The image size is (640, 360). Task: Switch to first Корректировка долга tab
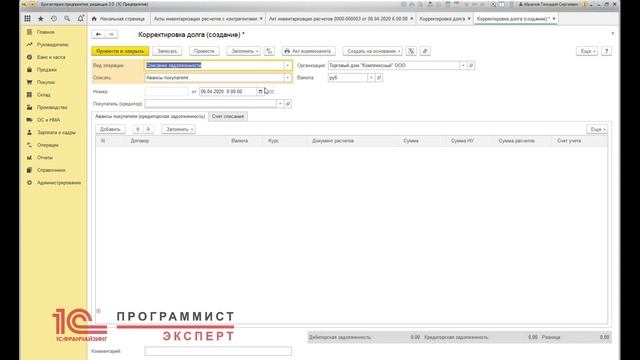pos(442,19)
